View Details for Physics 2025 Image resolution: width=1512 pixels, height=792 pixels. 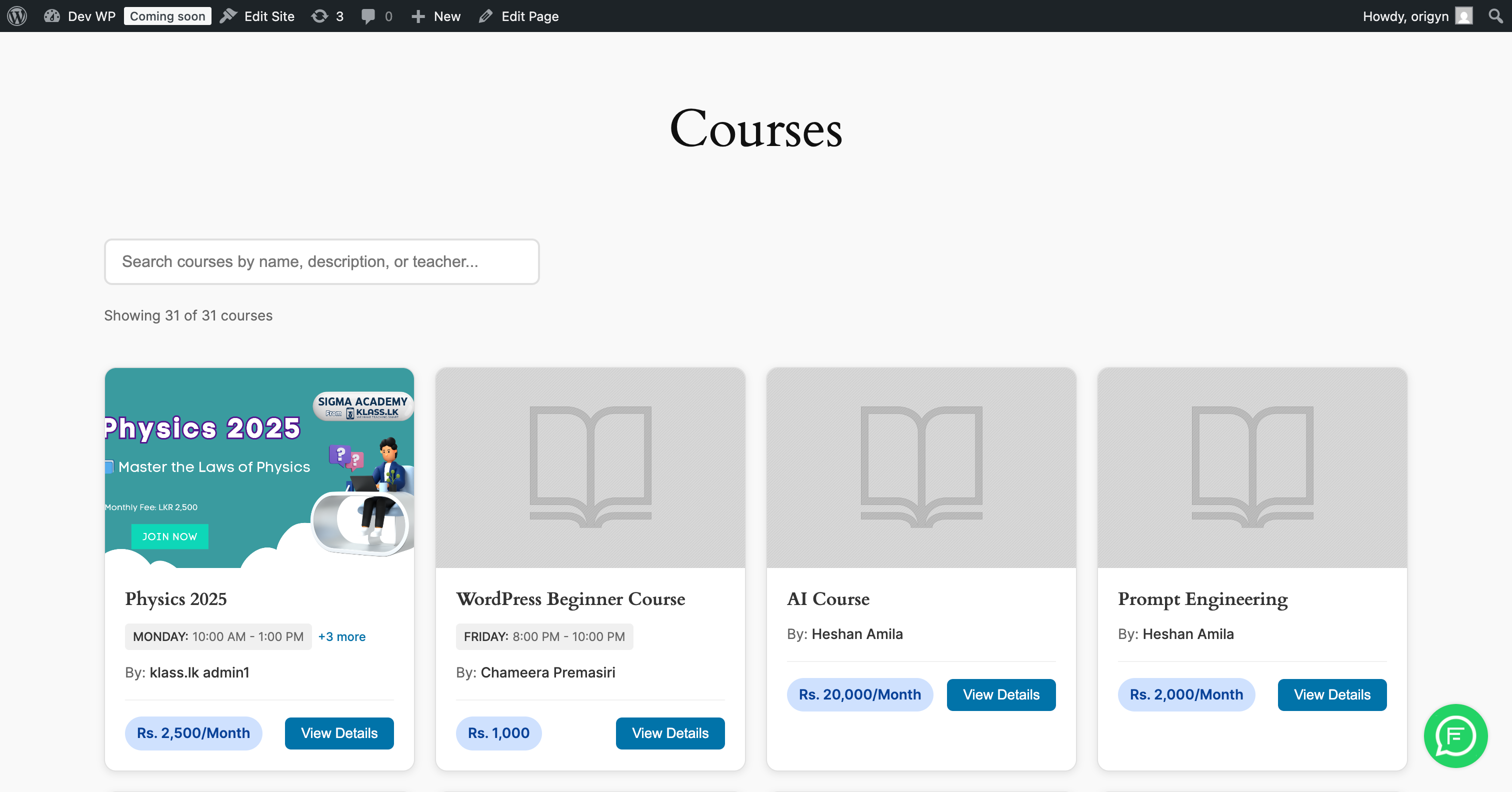(338, 732)
